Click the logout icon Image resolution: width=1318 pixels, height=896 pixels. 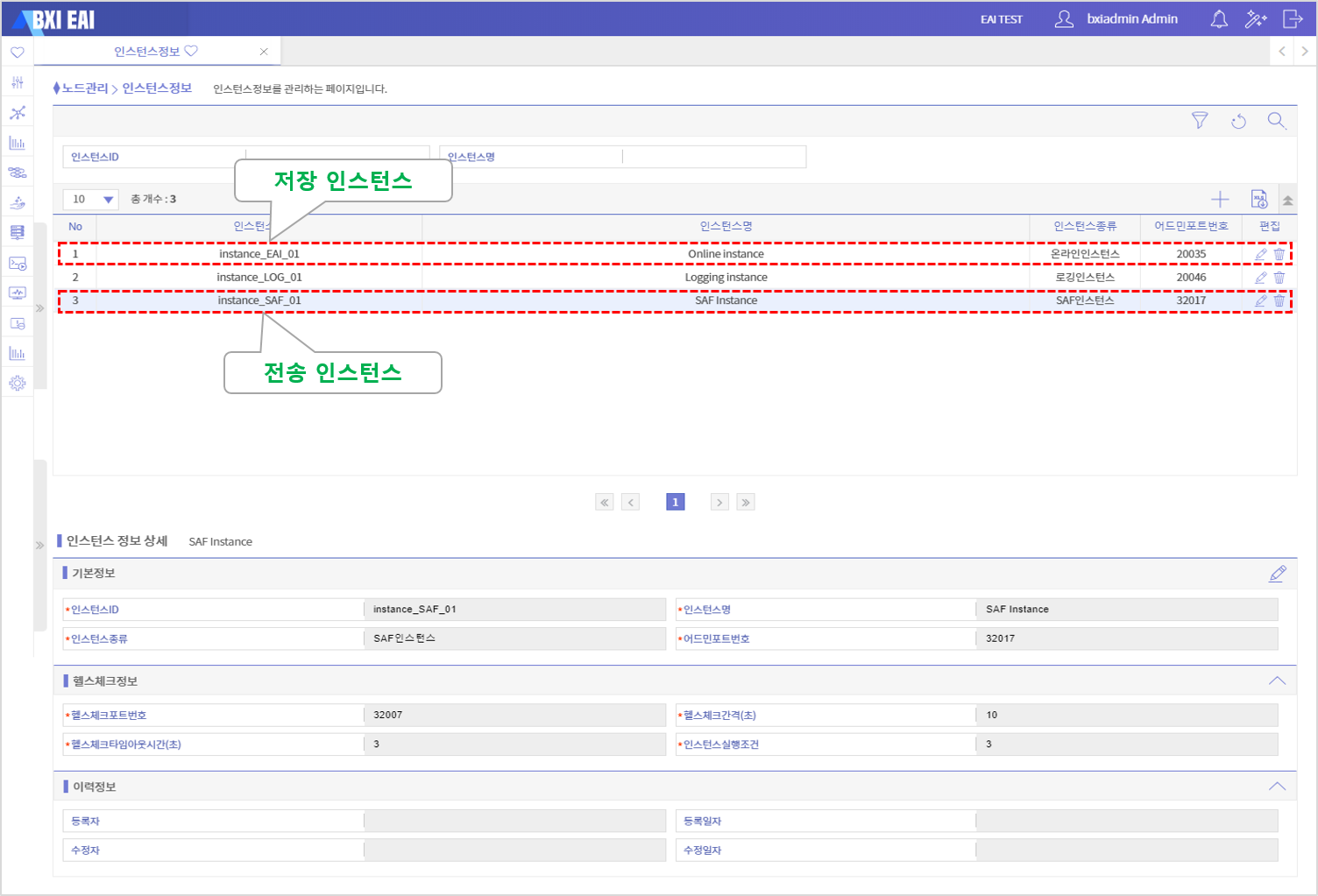(1293, 19)
